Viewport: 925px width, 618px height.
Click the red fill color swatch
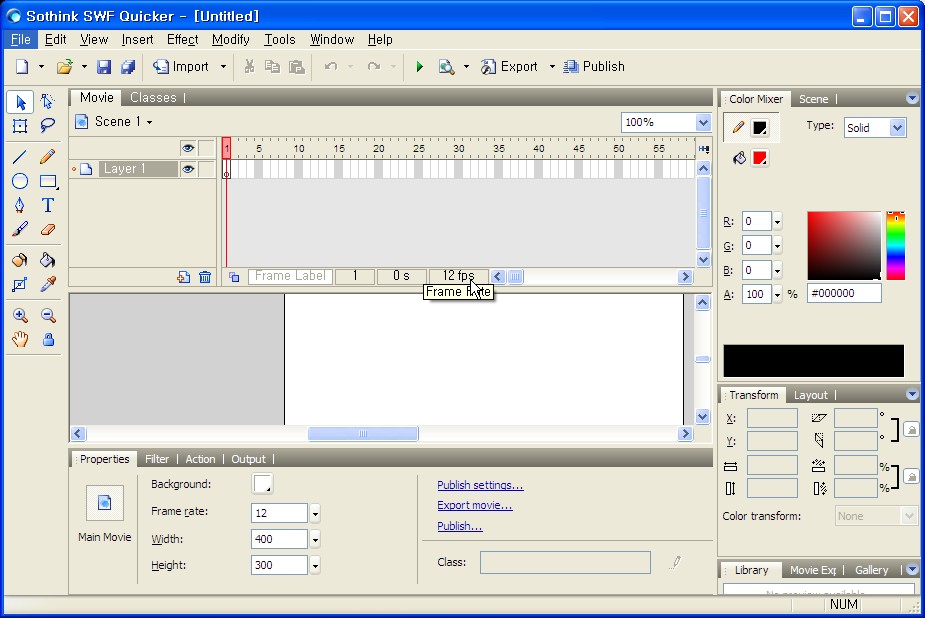pyautogui.click(x=760, y=158)
